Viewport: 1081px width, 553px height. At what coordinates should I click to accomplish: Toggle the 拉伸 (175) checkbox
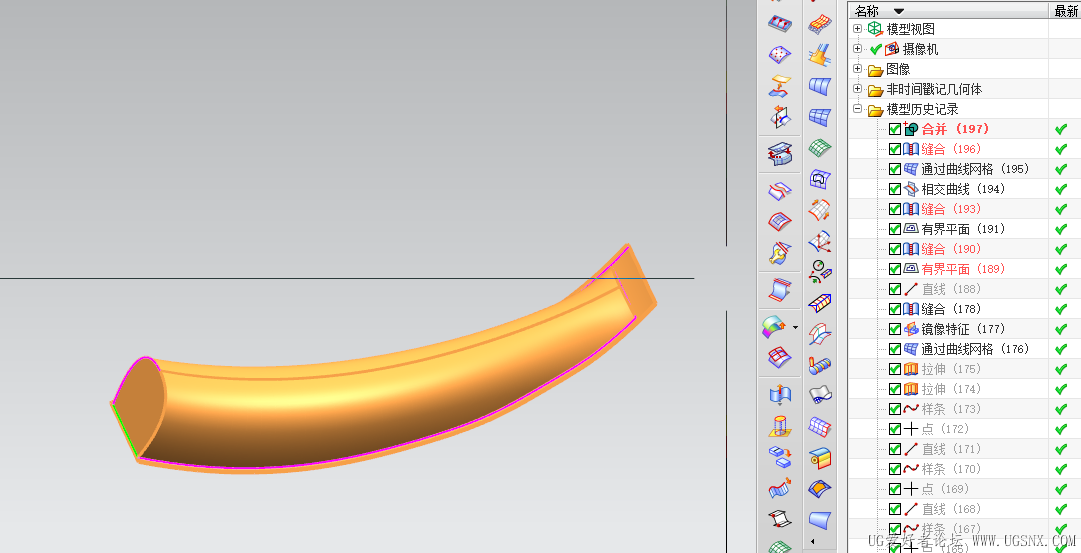point(895,369)
